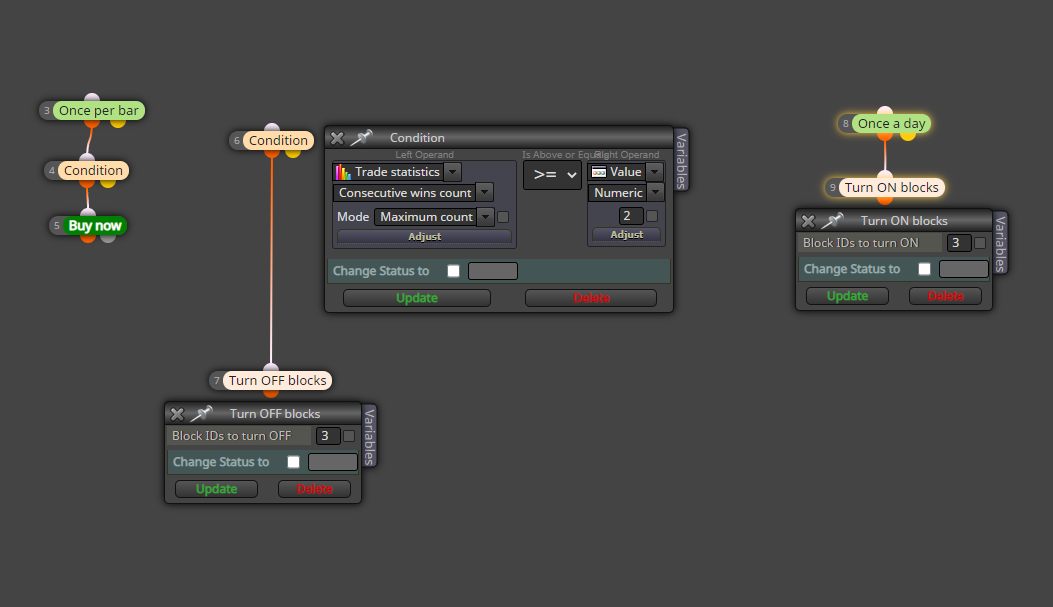Enable Change Status to in Turn ON panel
1053x607 pixels.
coord(925,269)
